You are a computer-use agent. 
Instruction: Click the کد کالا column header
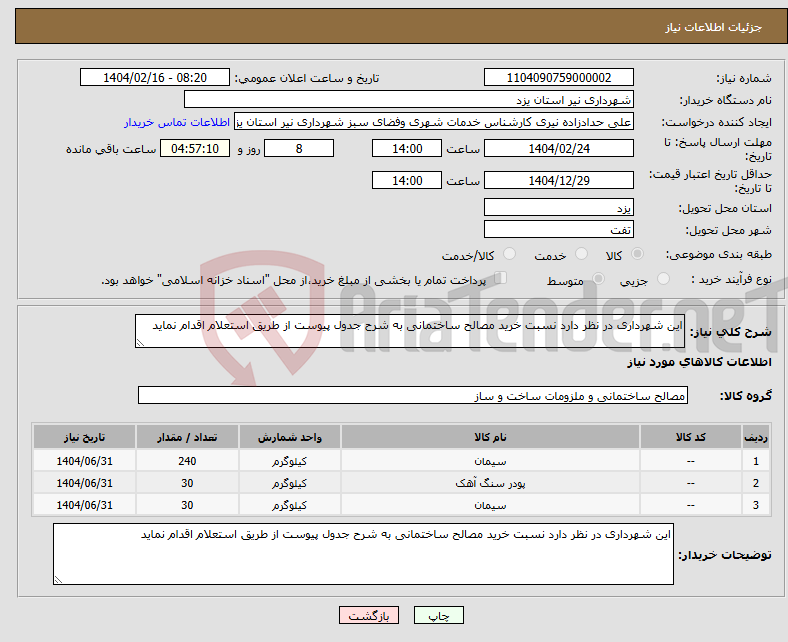(691, 437)
